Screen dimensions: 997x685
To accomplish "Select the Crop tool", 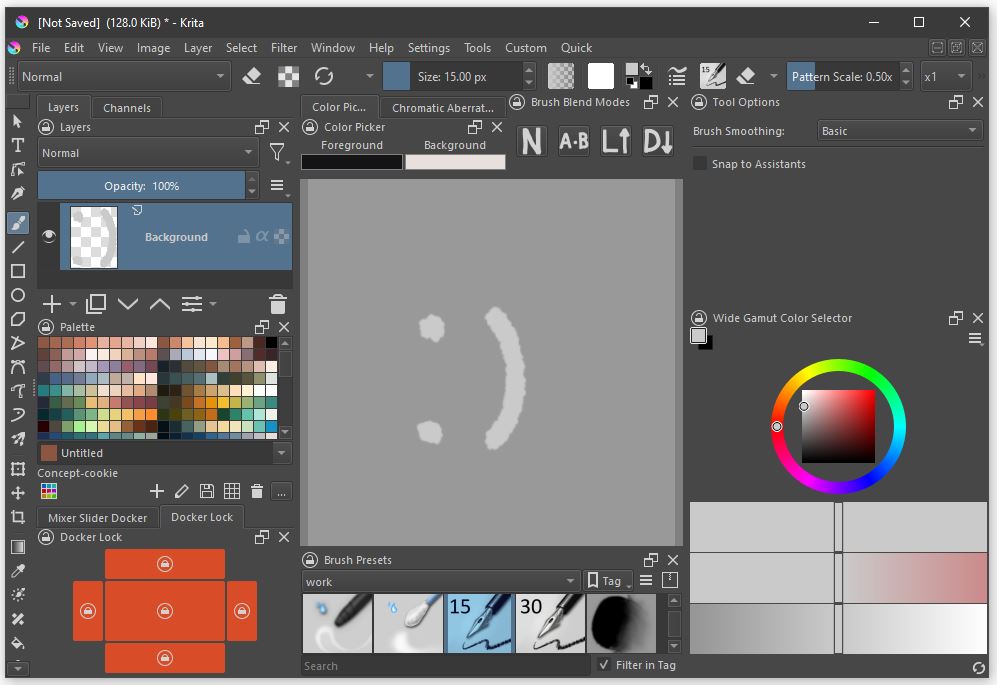I will tap(17, 517).
